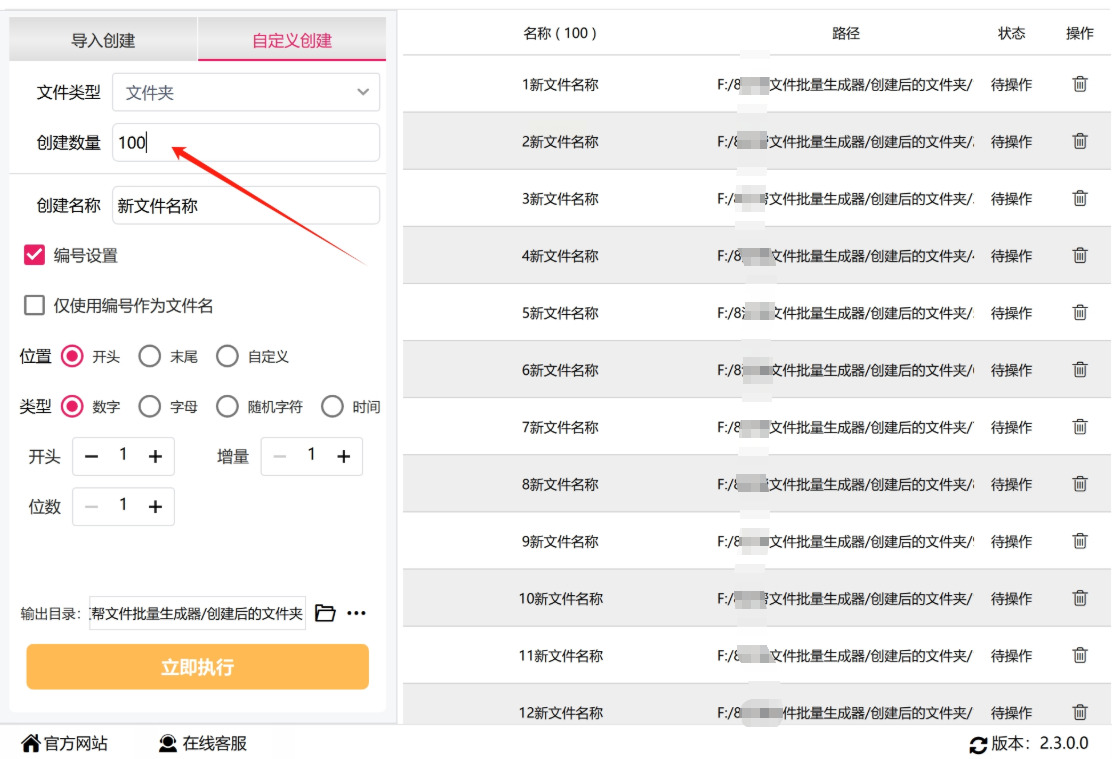Click the 路径 column header
Viewport: 1112px width, 759px height.
845,33
